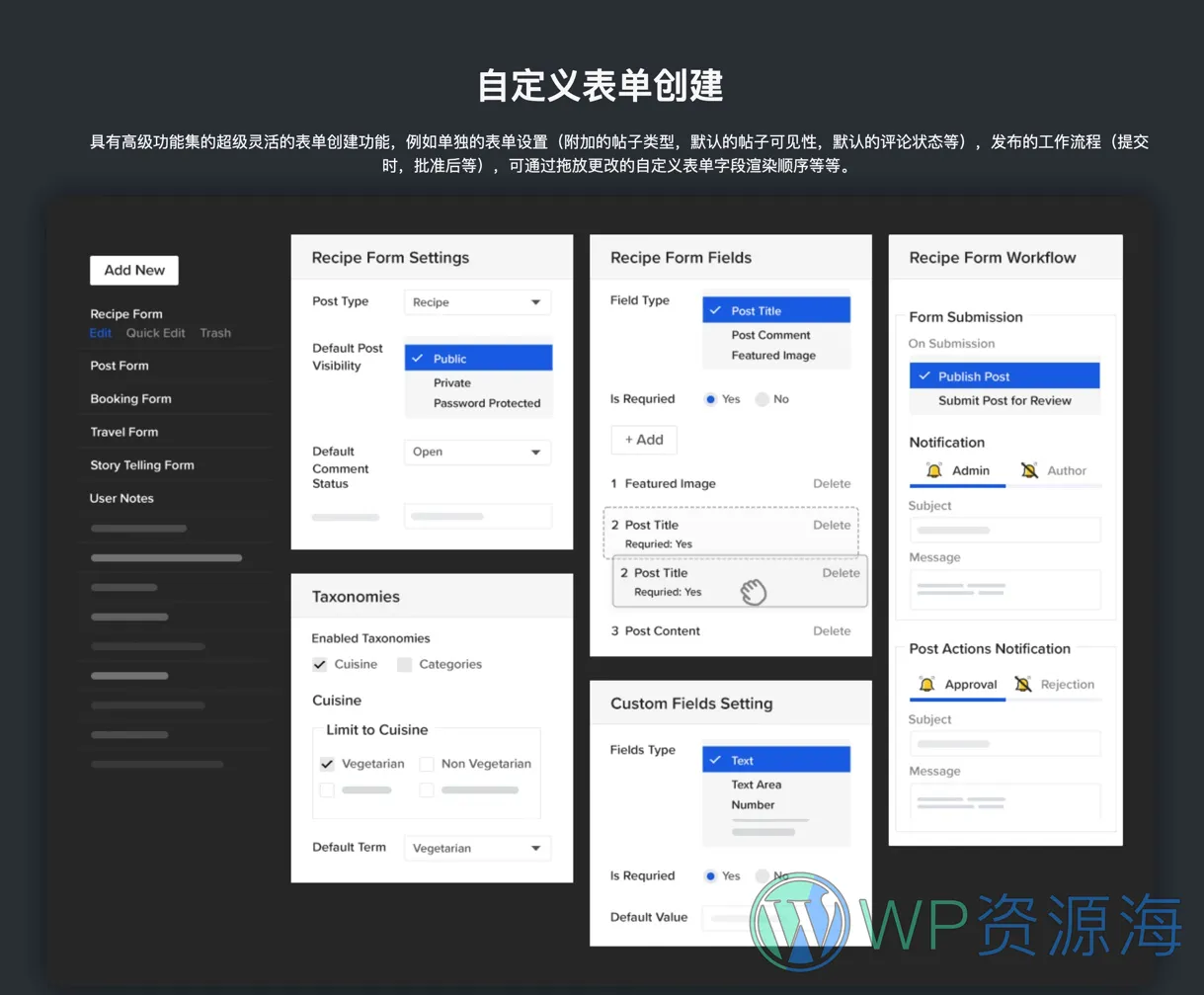Image resolution: width=1204 pixels, height=995 pixels.
Task: Click the Rejection notification bell icon
Action: click(1027, 684)
